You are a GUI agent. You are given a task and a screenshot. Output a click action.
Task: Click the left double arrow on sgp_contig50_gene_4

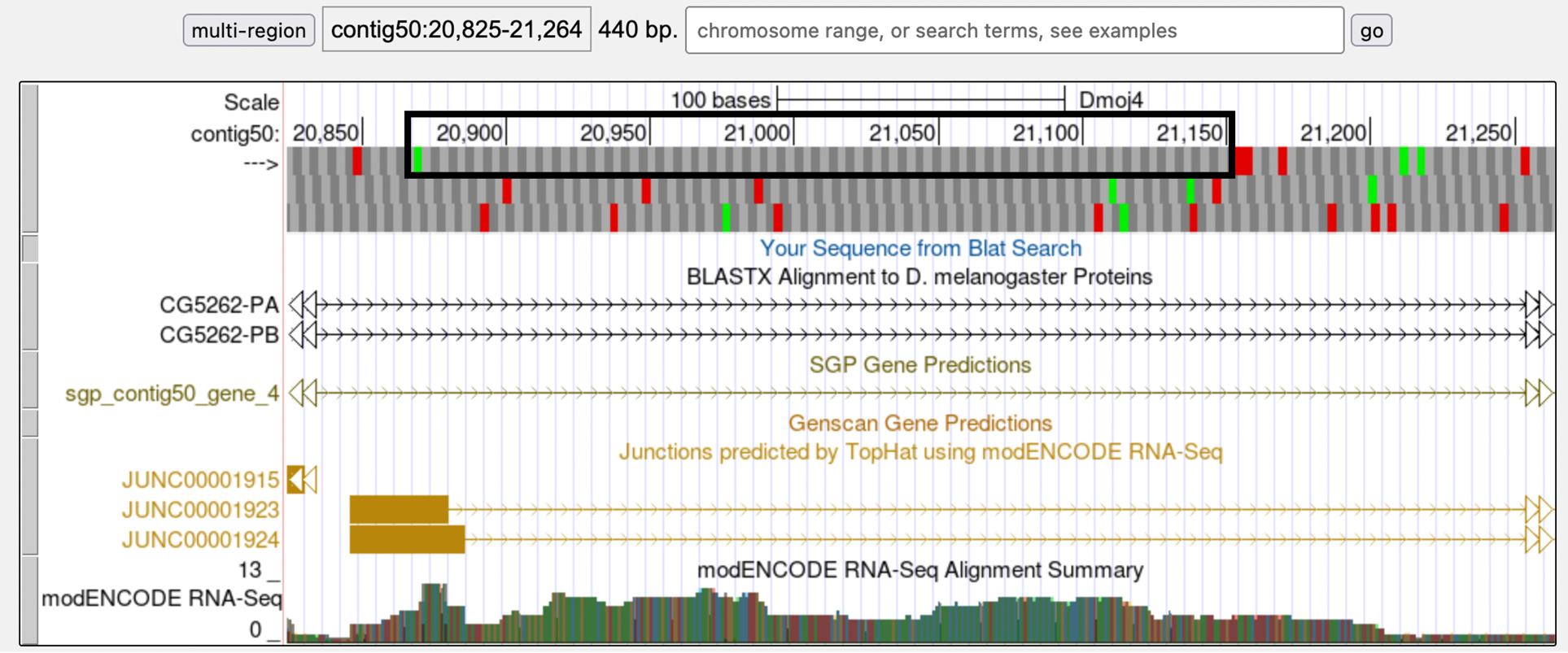click(304, 394)
